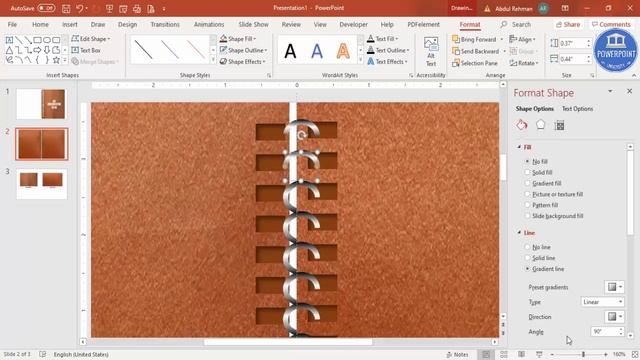
Task: Click the Share button
Action: click(568, 24)
